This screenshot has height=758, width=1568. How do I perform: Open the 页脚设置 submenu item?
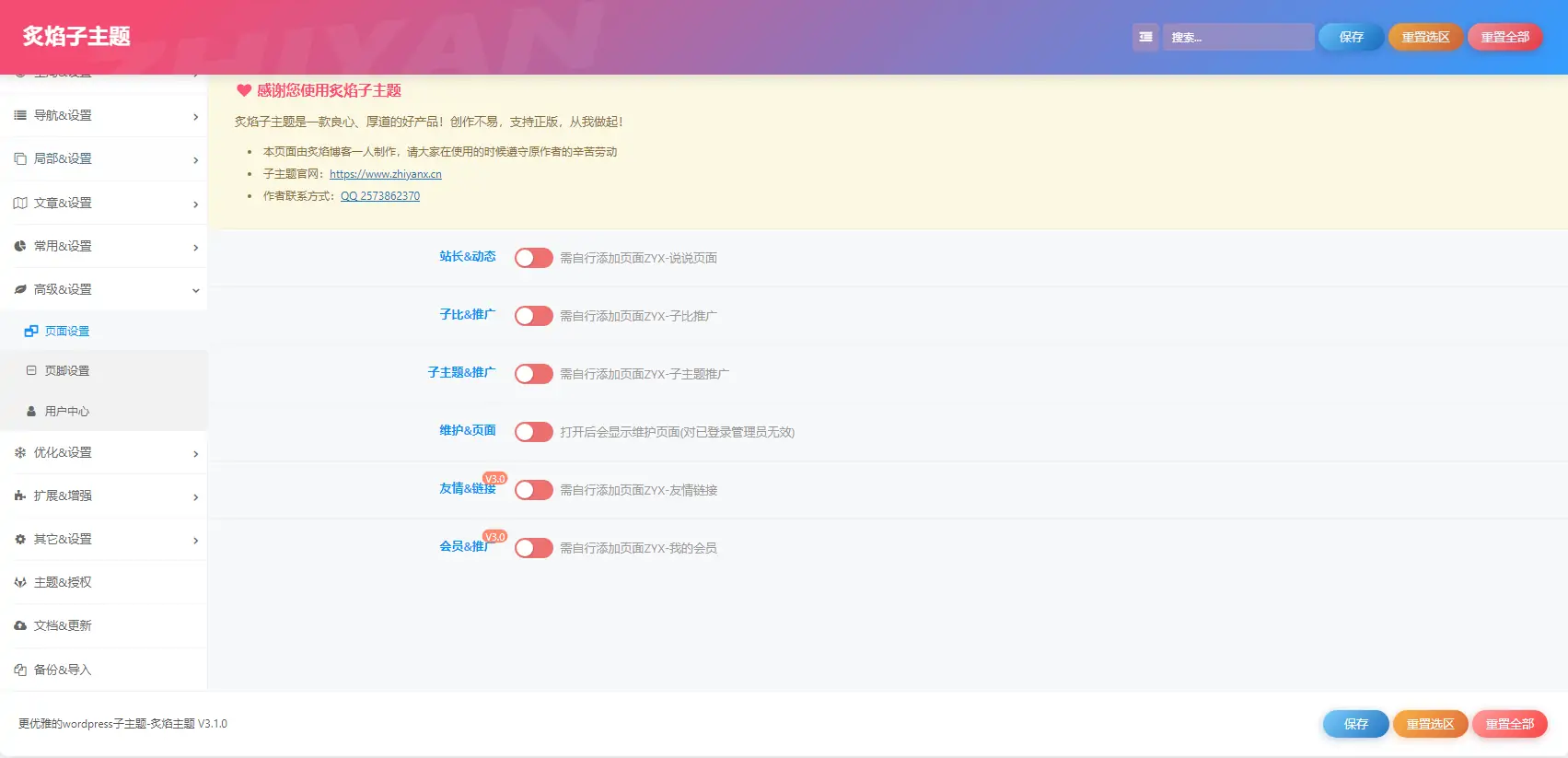point(103,370)
